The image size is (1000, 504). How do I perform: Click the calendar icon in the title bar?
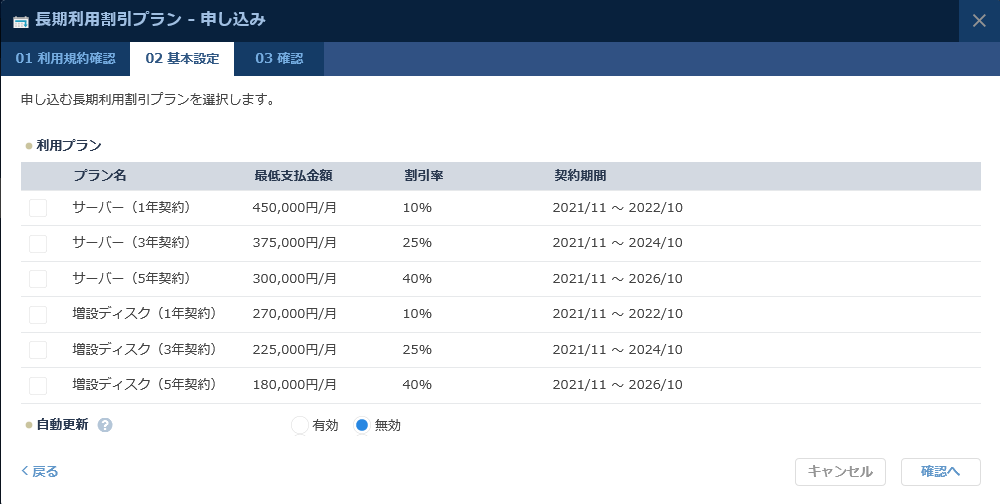click(20, 21)
